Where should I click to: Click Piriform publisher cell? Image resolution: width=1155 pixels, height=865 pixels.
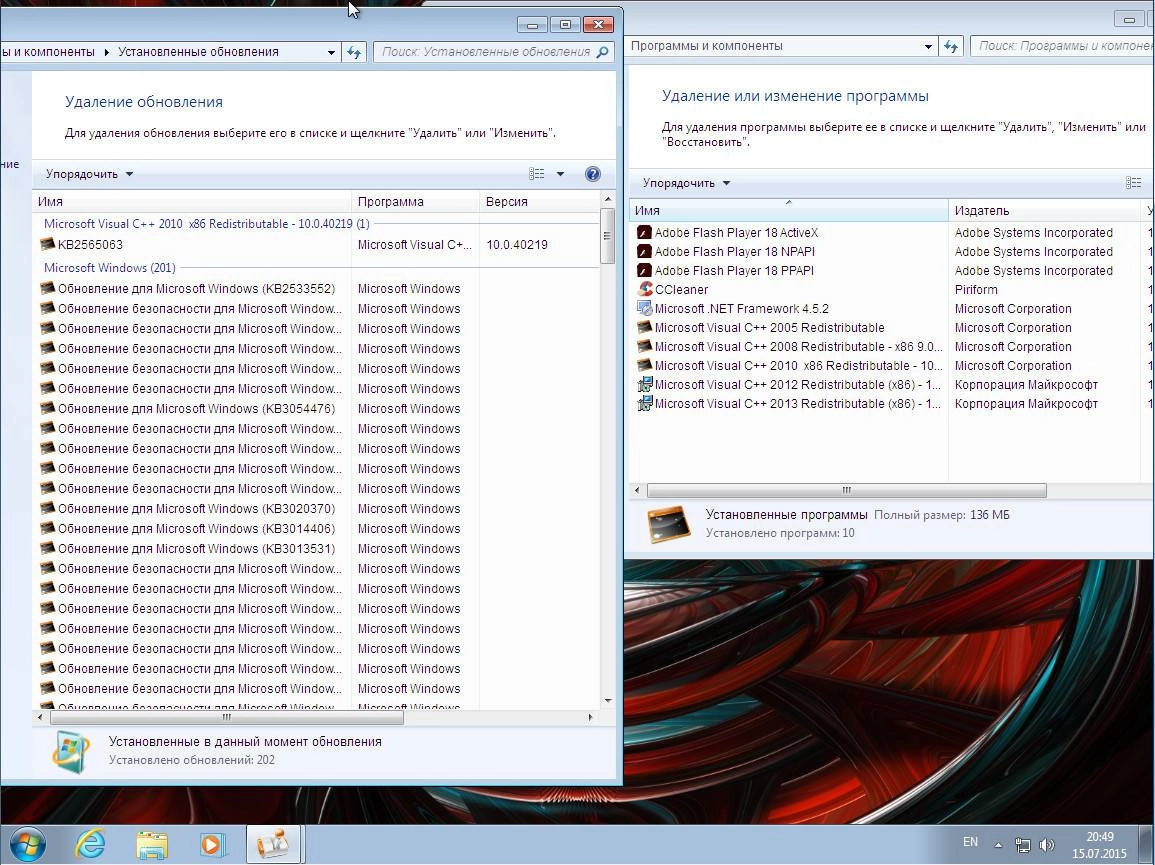[976, 290]
